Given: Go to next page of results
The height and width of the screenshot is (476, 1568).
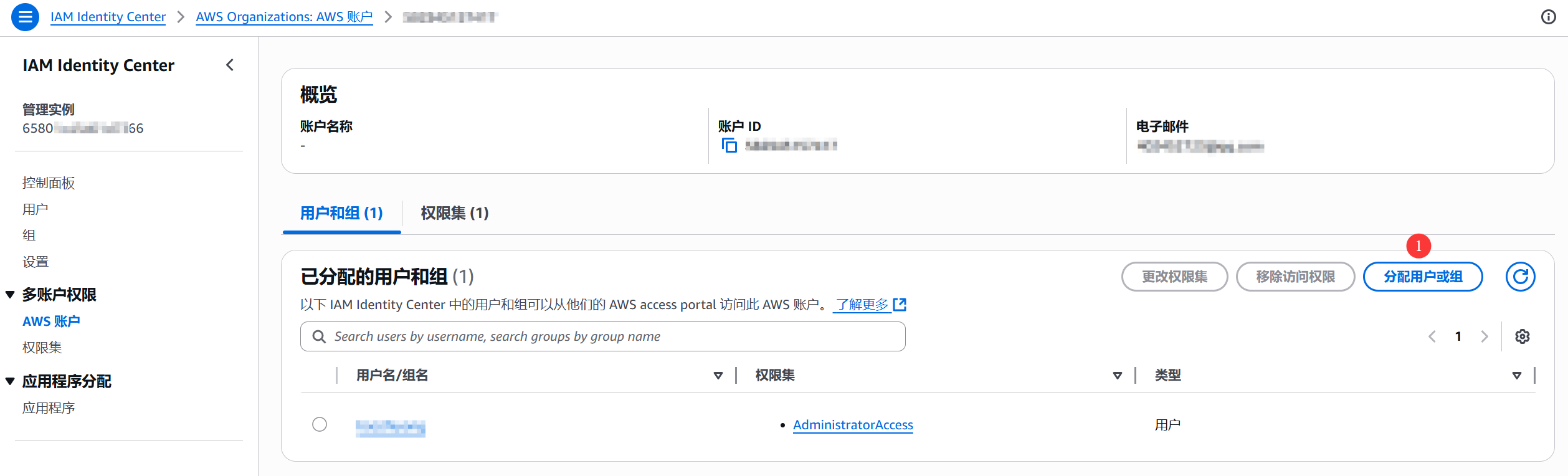Looking at the screenshot, I should tap(1485, 336).
